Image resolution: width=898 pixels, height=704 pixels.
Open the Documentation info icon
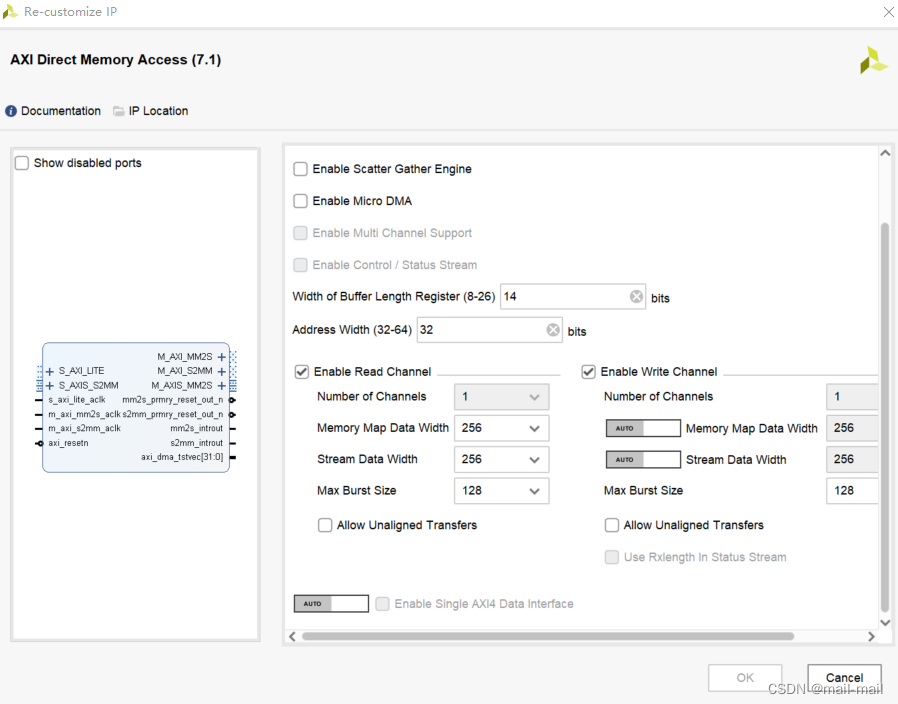[x=11, y=111]
